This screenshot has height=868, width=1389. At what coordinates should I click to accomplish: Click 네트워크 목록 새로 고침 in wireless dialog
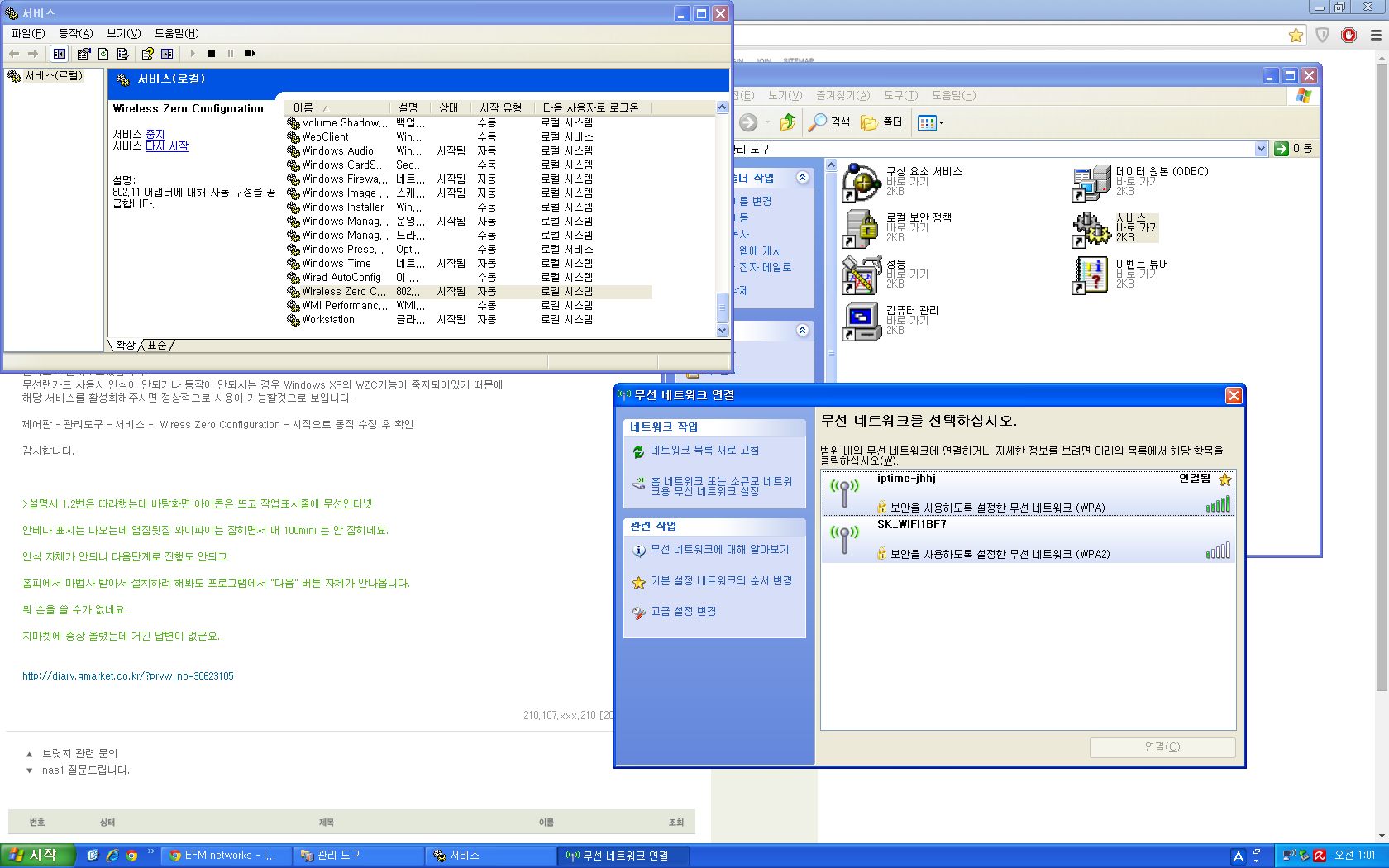[704, 451]
